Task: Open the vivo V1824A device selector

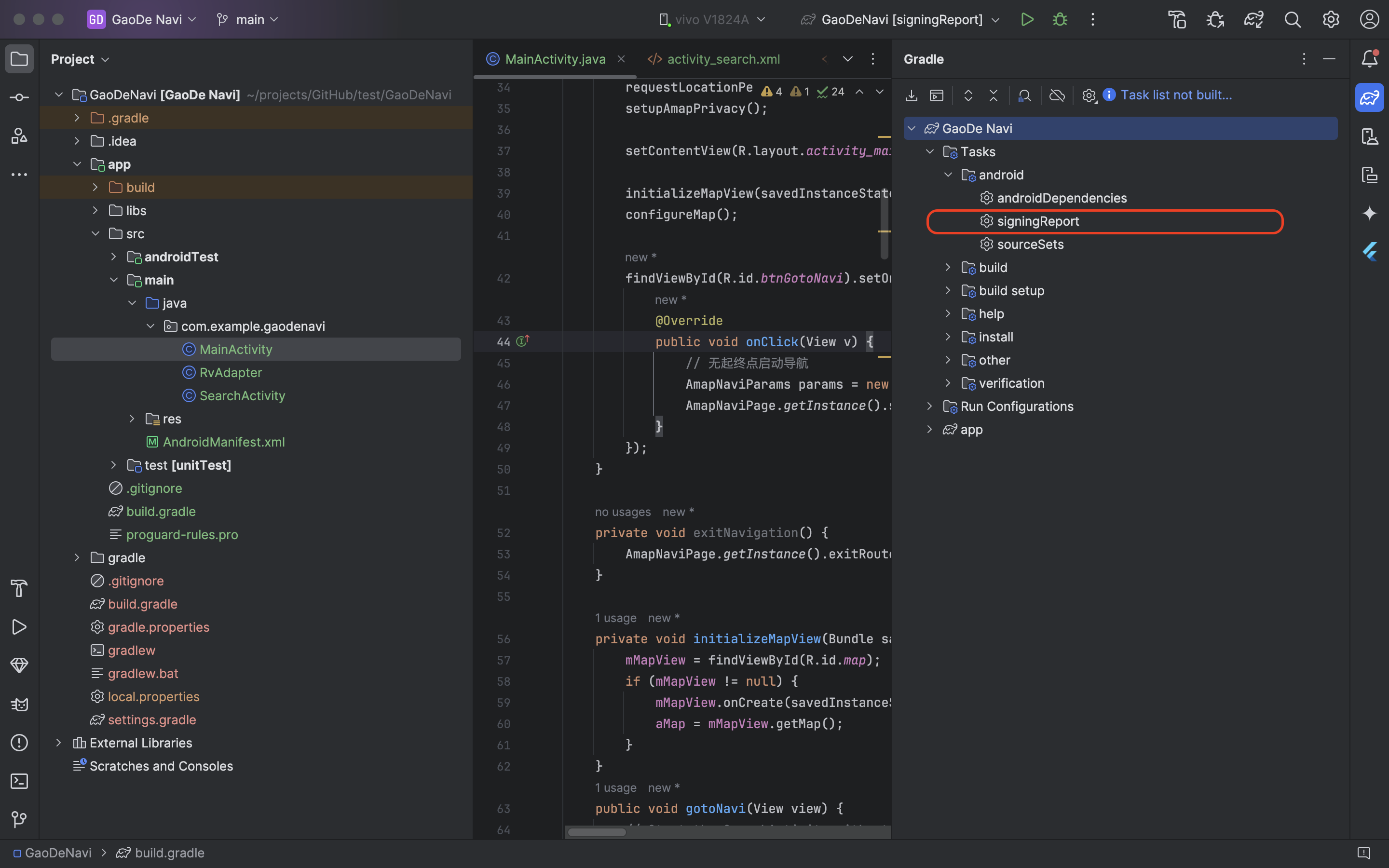Action: tap(712, 19)
